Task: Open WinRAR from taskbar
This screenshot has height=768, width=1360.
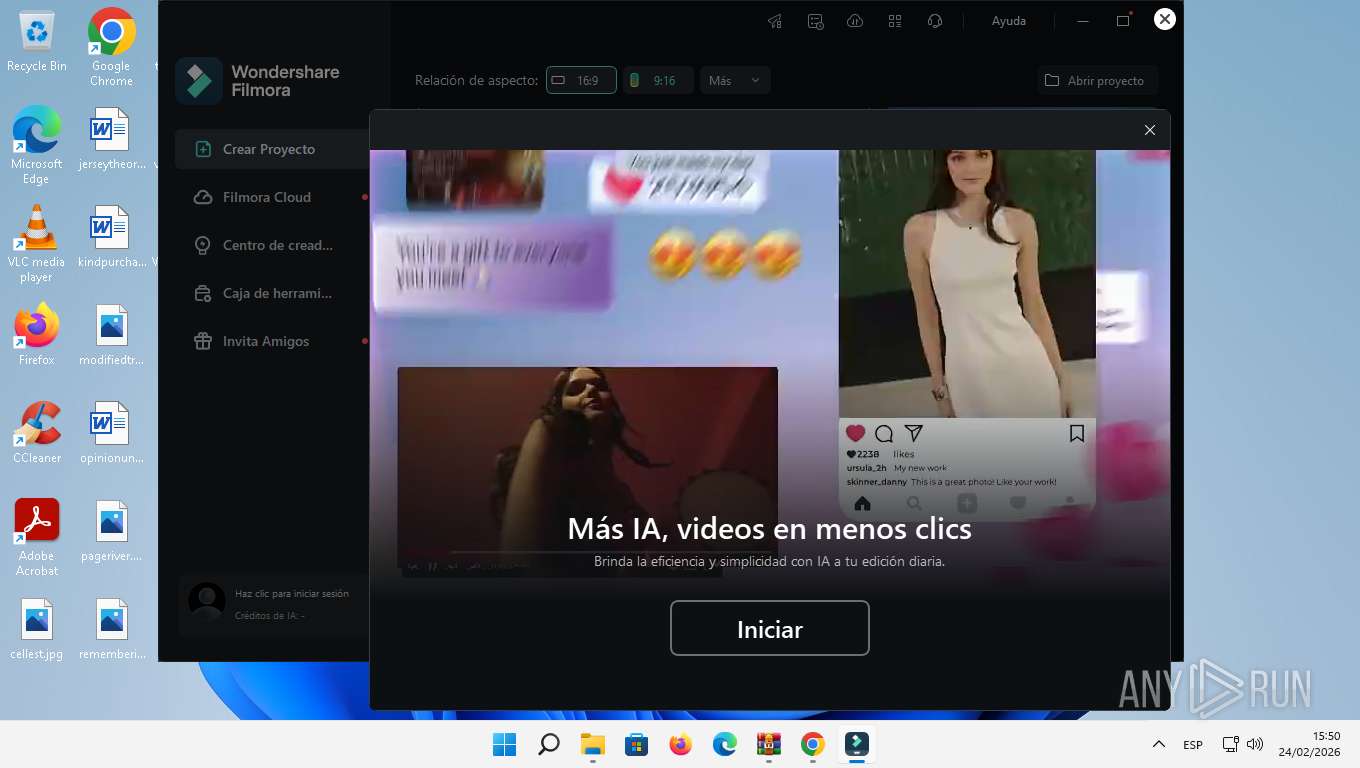Action: click(x=769, y=744)
